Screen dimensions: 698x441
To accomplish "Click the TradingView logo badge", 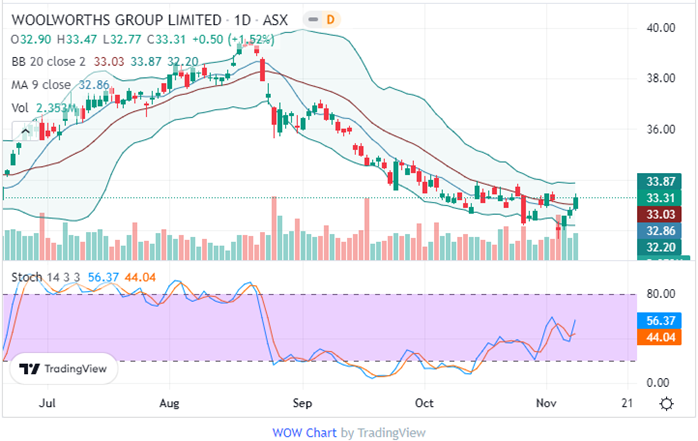I will coord(64,369).
